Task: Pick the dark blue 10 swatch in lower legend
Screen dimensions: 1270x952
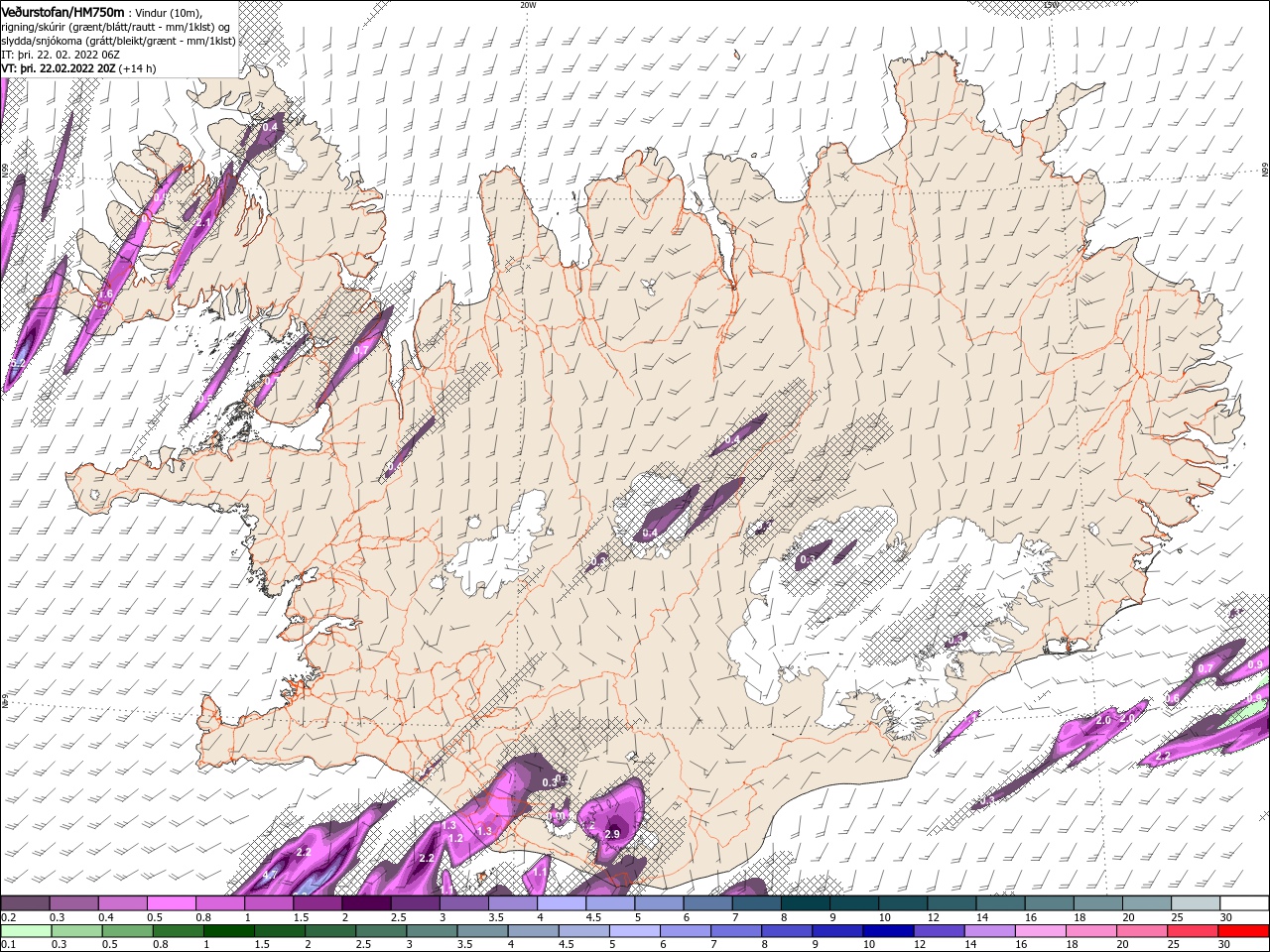Action: (888, 931)
